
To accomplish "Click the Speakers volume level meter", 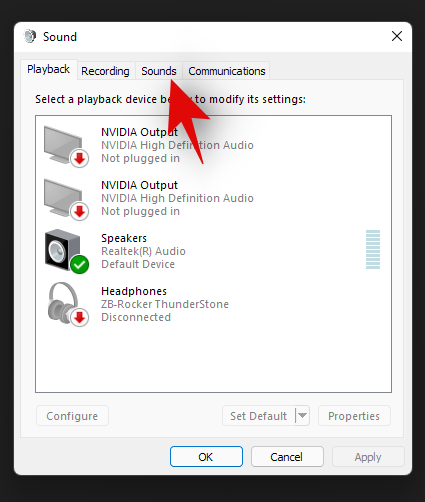I will [373, 249].
